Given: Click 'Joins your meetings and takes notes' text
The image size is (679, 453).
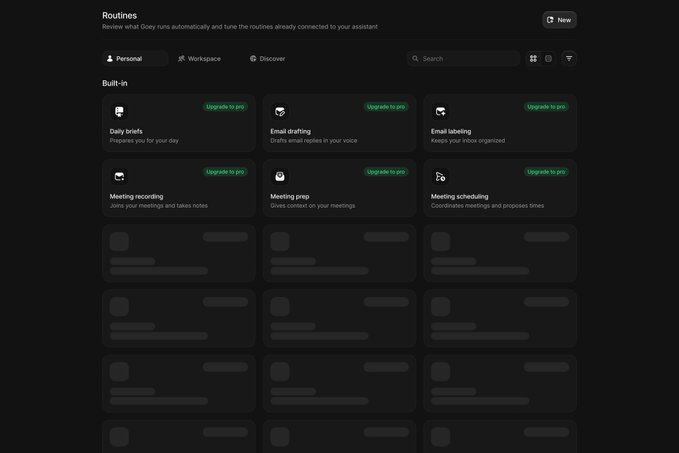Looking at the screenshot, I should [x=158, y=206].
